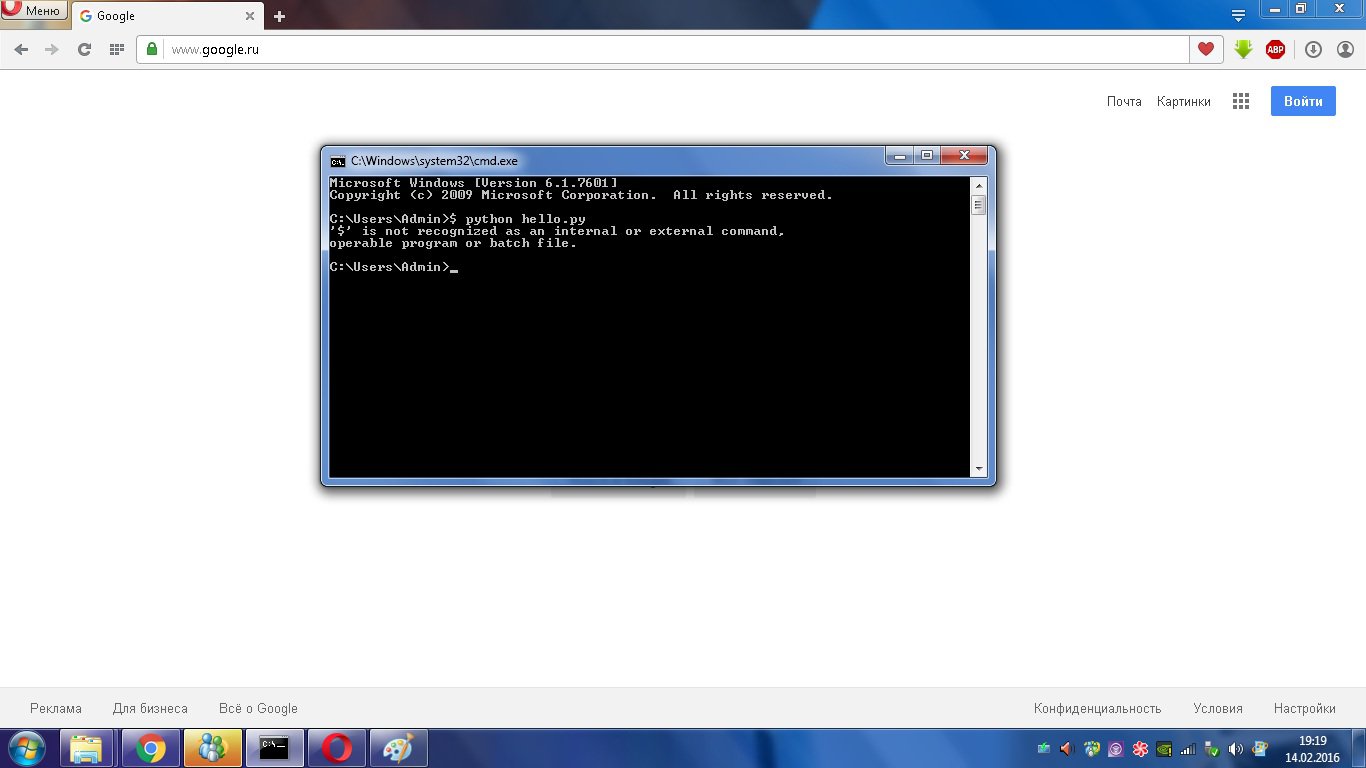The image size is (1366, 768).
Task: Click the cmd scrollbar up arrow
Action: [x=979, y=186]
